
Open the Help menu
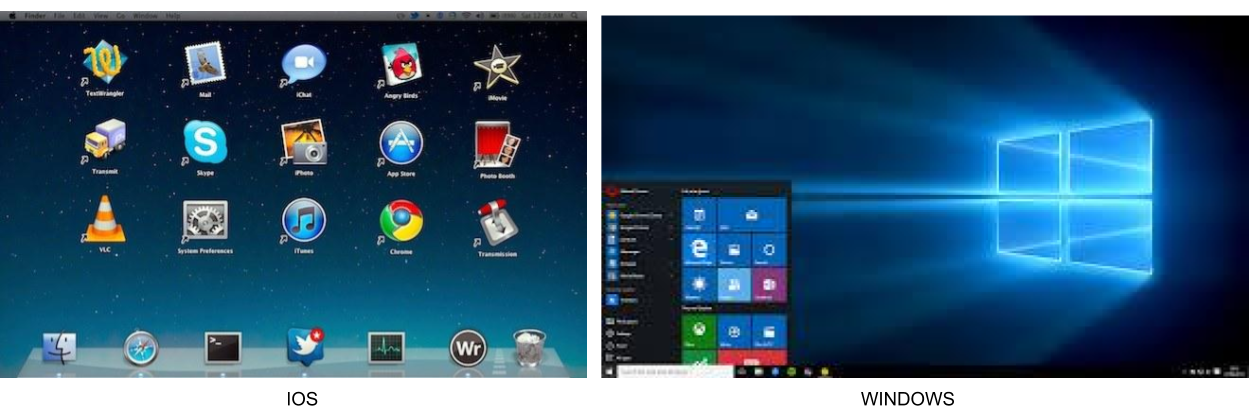(x=173, y=16)
